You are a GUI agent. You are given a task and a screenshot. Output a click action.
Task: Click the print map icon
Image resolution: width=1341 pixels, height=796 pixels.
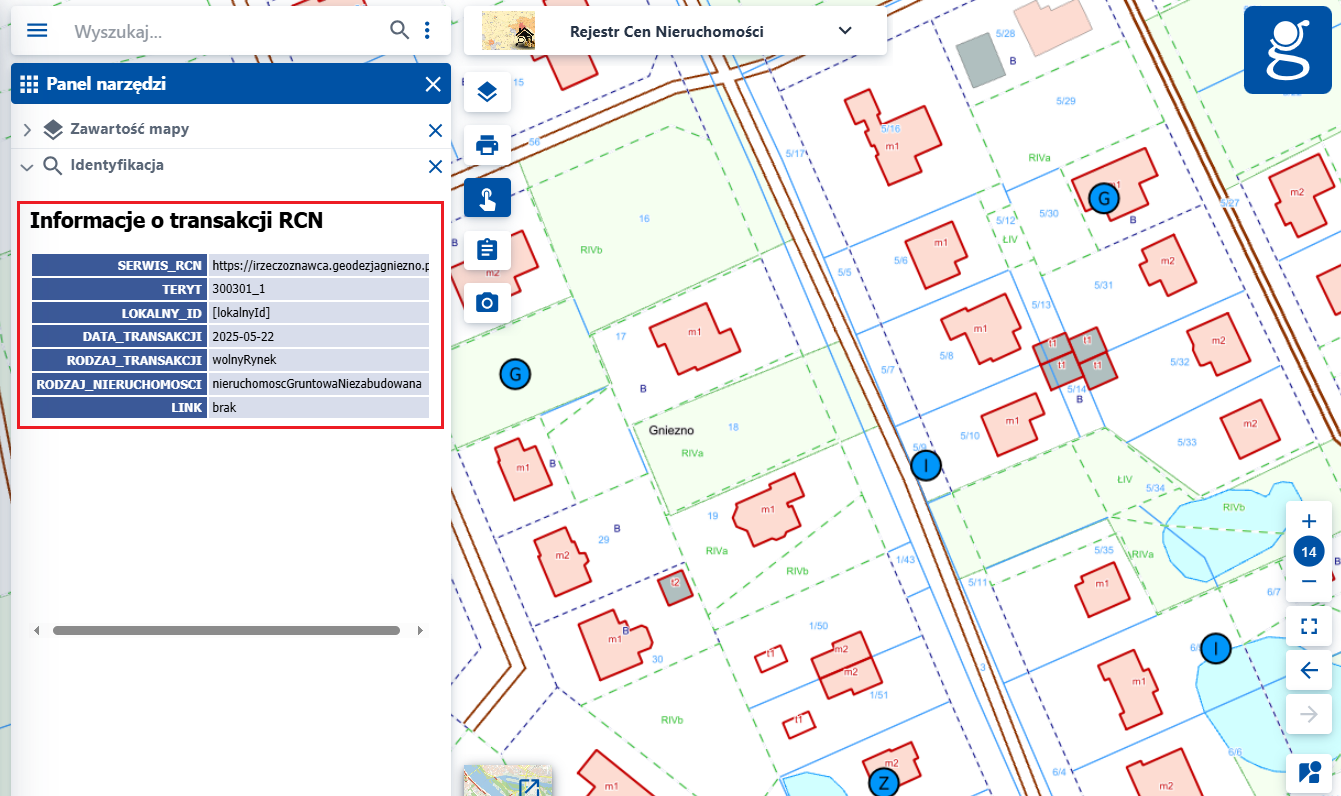coord(487,146)
